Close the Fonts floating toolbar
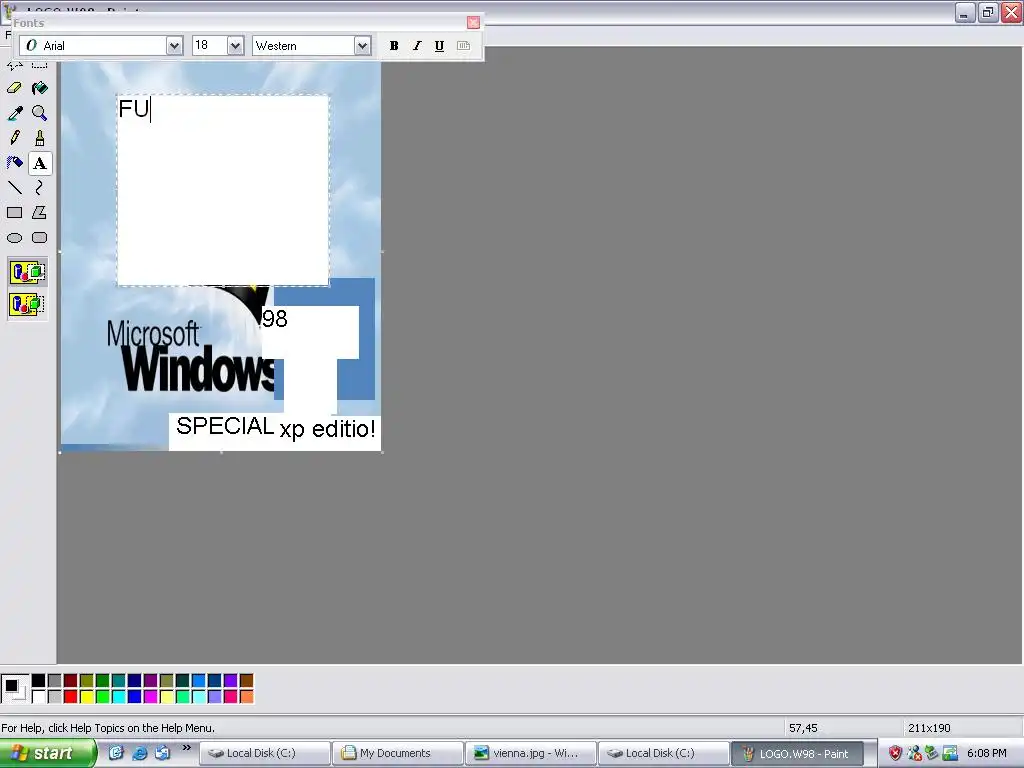The height and width of the screenshot is (768, 1024). [x=473, y=23]
